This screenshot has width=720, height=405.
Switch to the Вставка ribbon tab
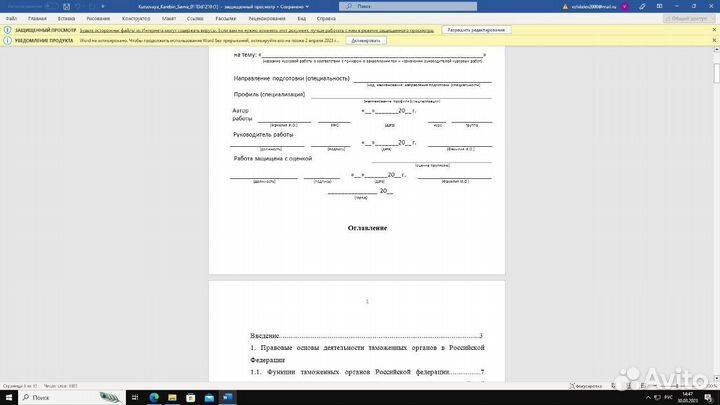tap(66, 18)
